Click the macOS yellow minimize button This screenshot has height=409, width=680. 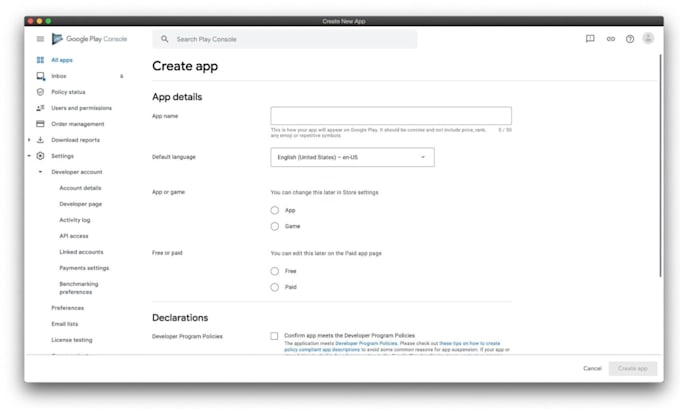click(x=39, y=21)
